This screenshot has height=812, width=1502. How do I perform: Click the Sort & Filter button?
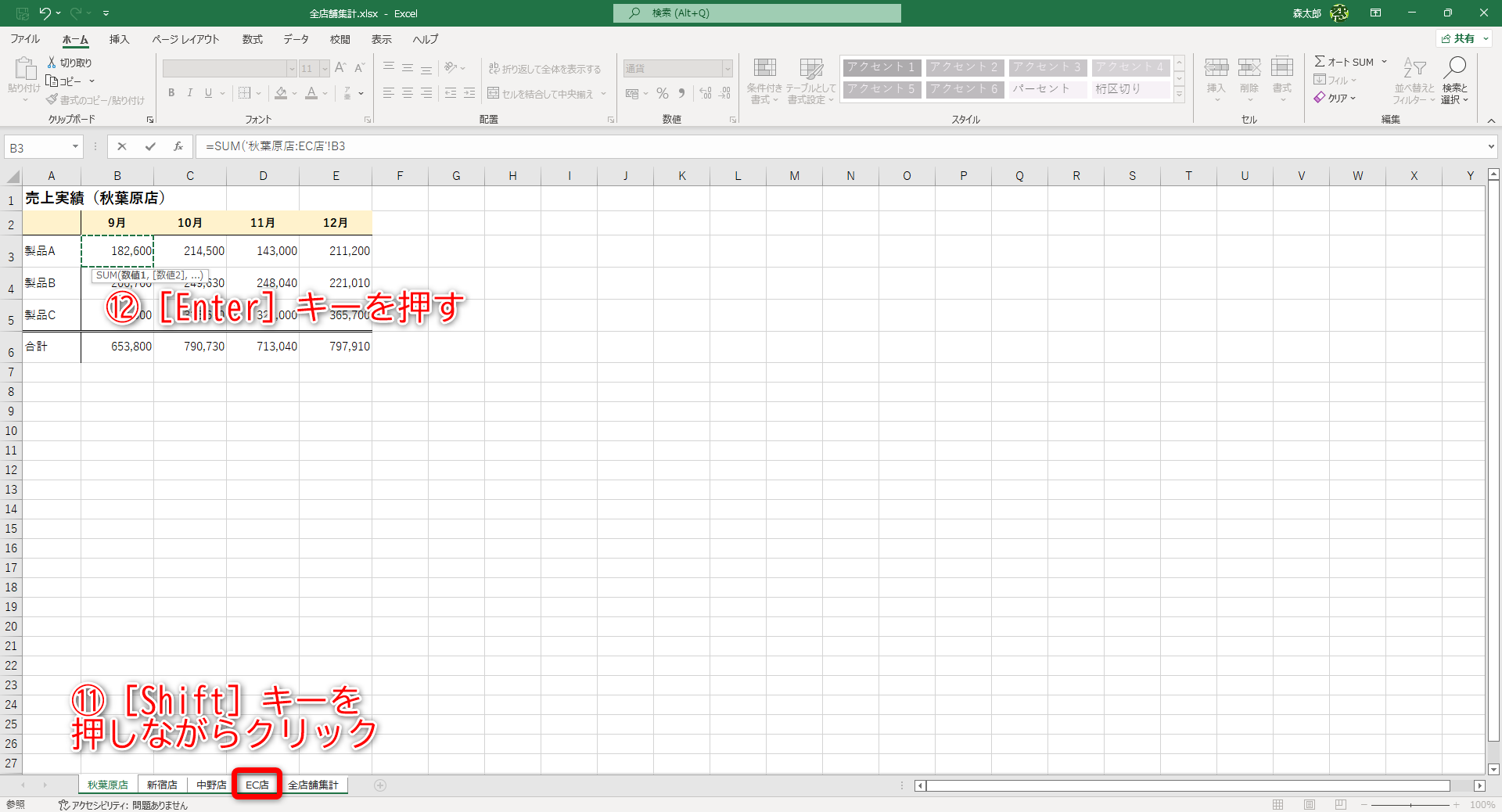pyautogui.click(x=1414, y=81)
